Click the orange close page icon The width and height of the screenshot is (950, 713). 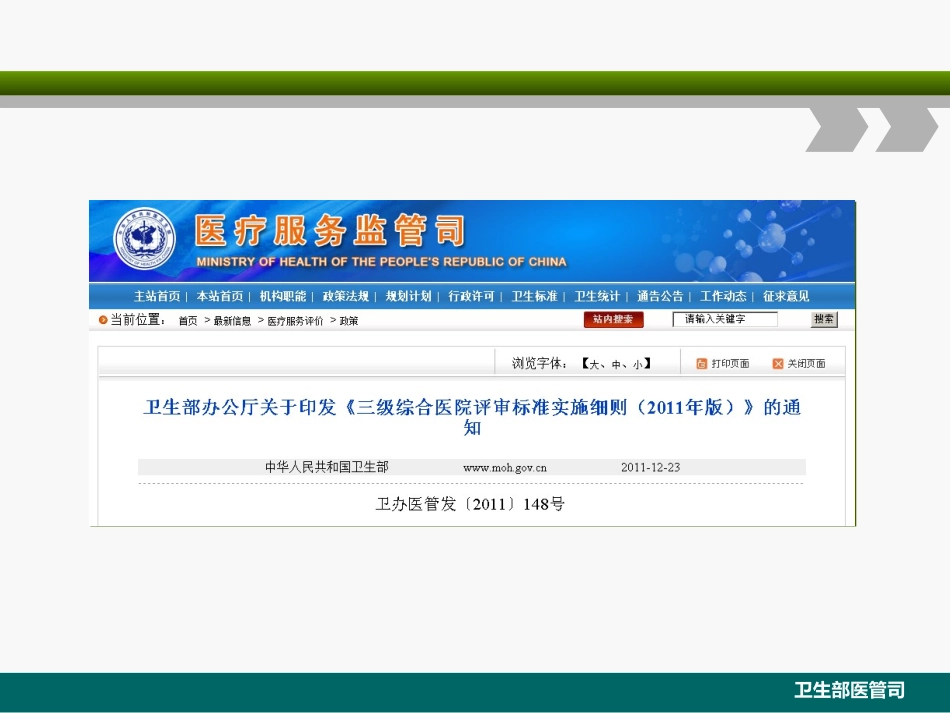[x=778, y=364]
